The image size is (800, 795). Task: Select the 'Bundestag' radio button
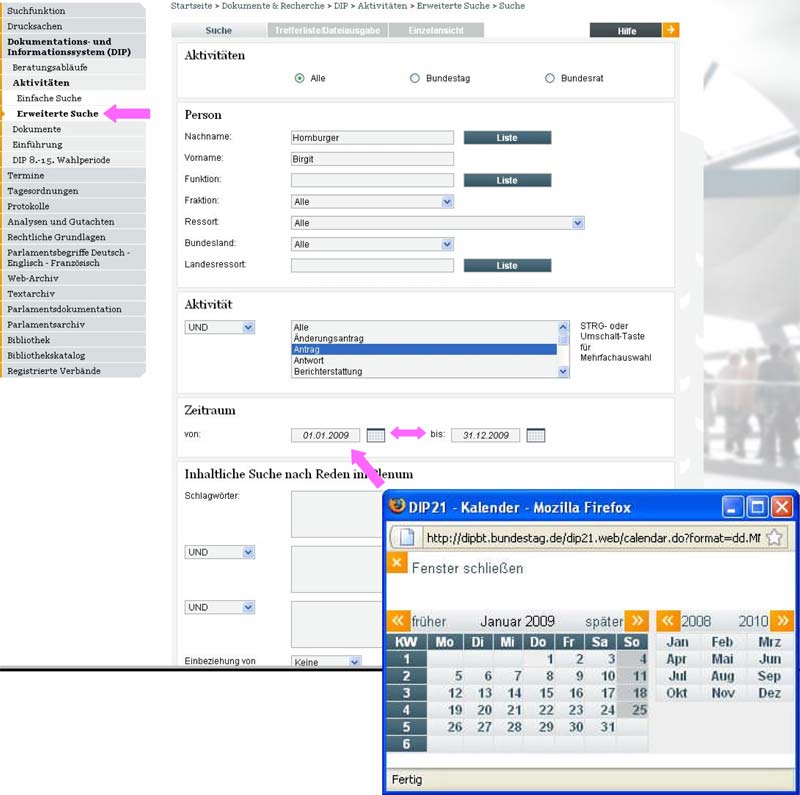coord(415,78)
